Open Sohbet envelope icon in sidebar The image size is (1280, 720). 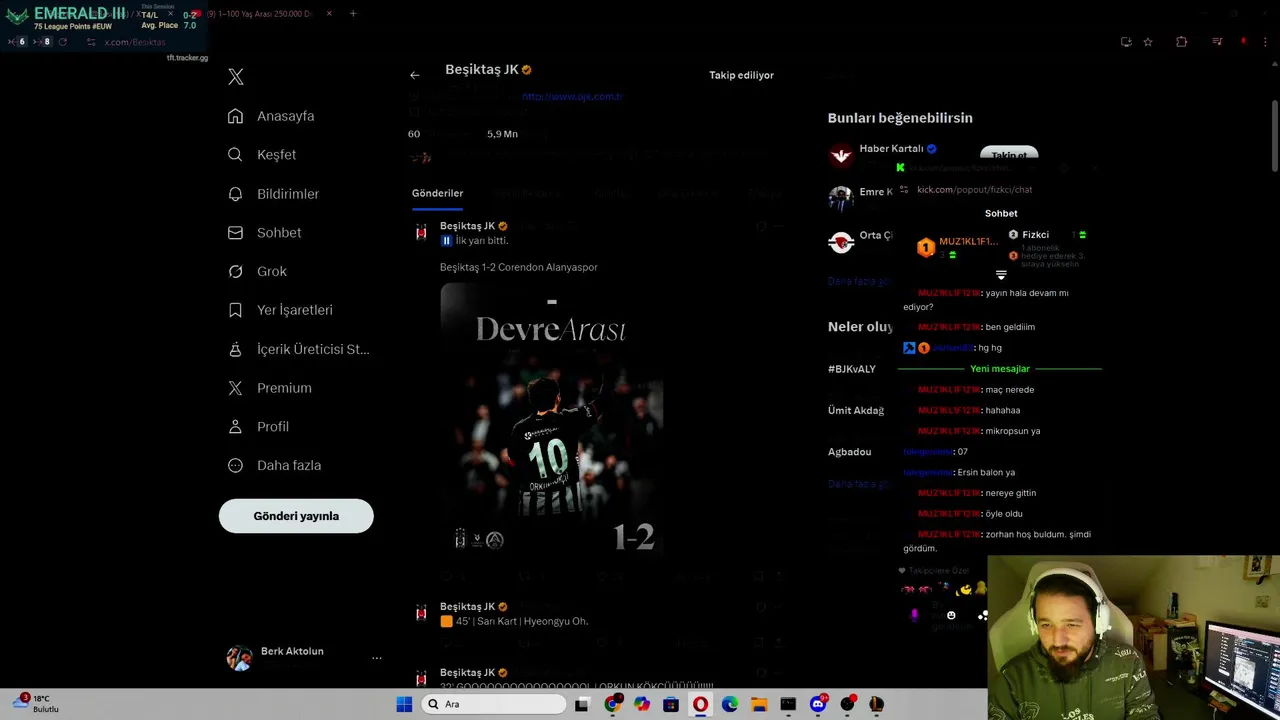tap(235, 233)
